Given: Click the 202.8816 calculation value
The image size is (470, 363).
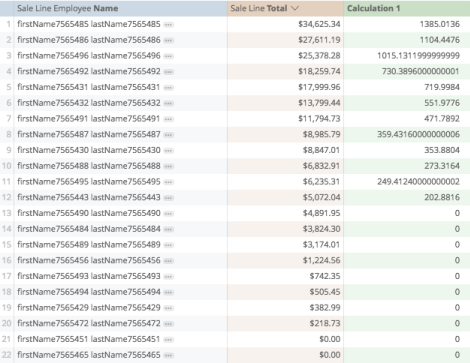Looking at the screenshot, I should (442, 197).
